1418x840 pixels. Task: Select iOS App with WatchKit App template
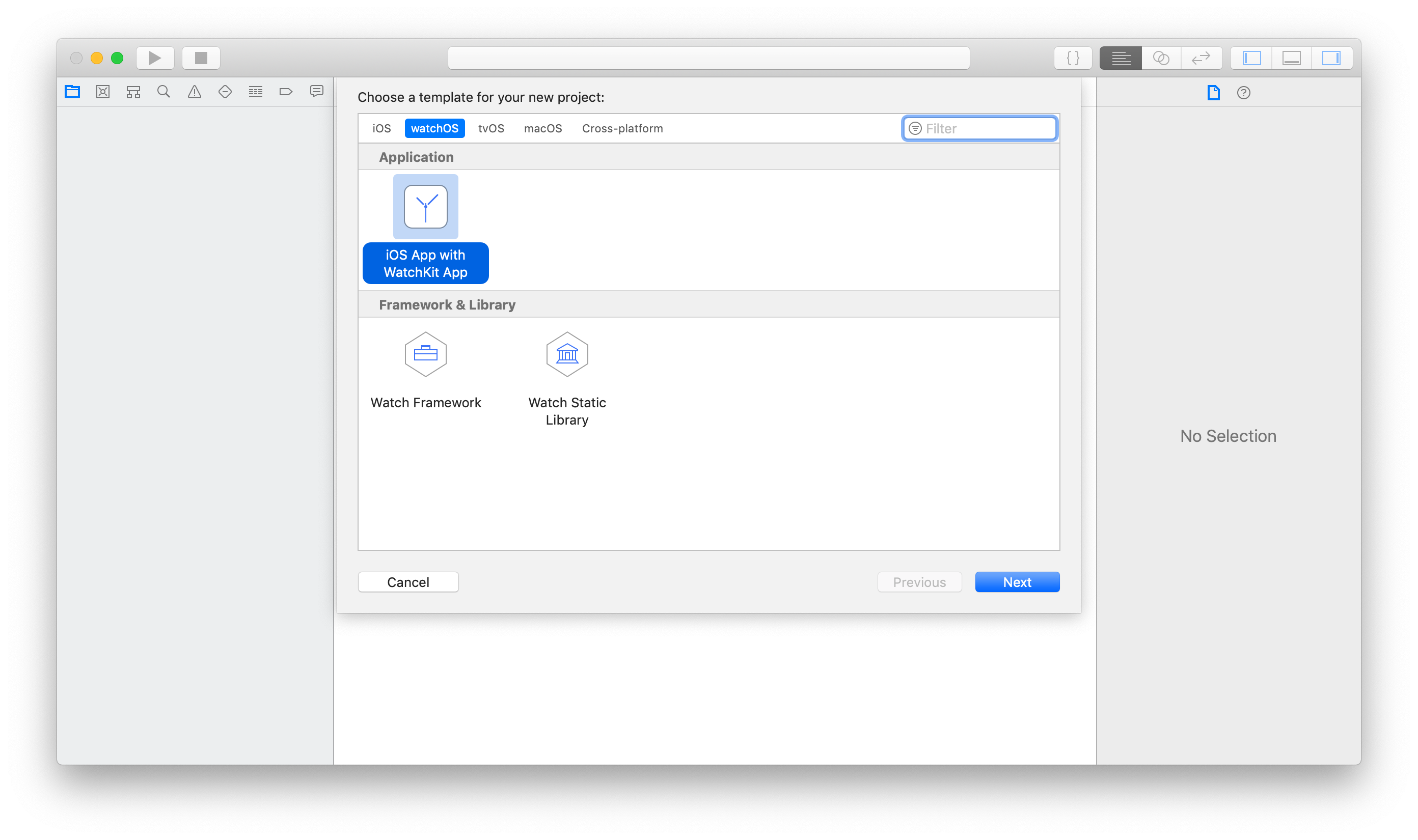pyautogui.click(x=426, y=229)
